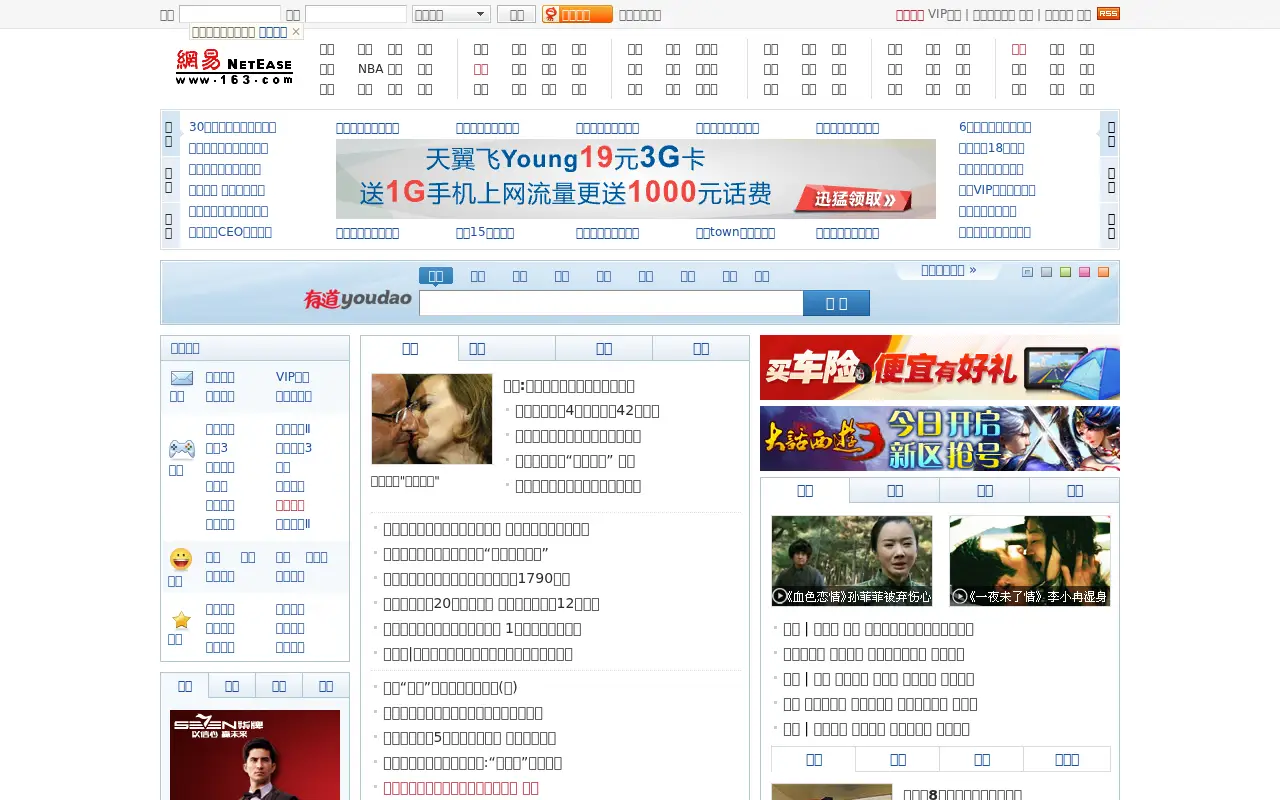1280x800 pixels.
Task: Click the orange button in the login bar
Action: [577, 14]
